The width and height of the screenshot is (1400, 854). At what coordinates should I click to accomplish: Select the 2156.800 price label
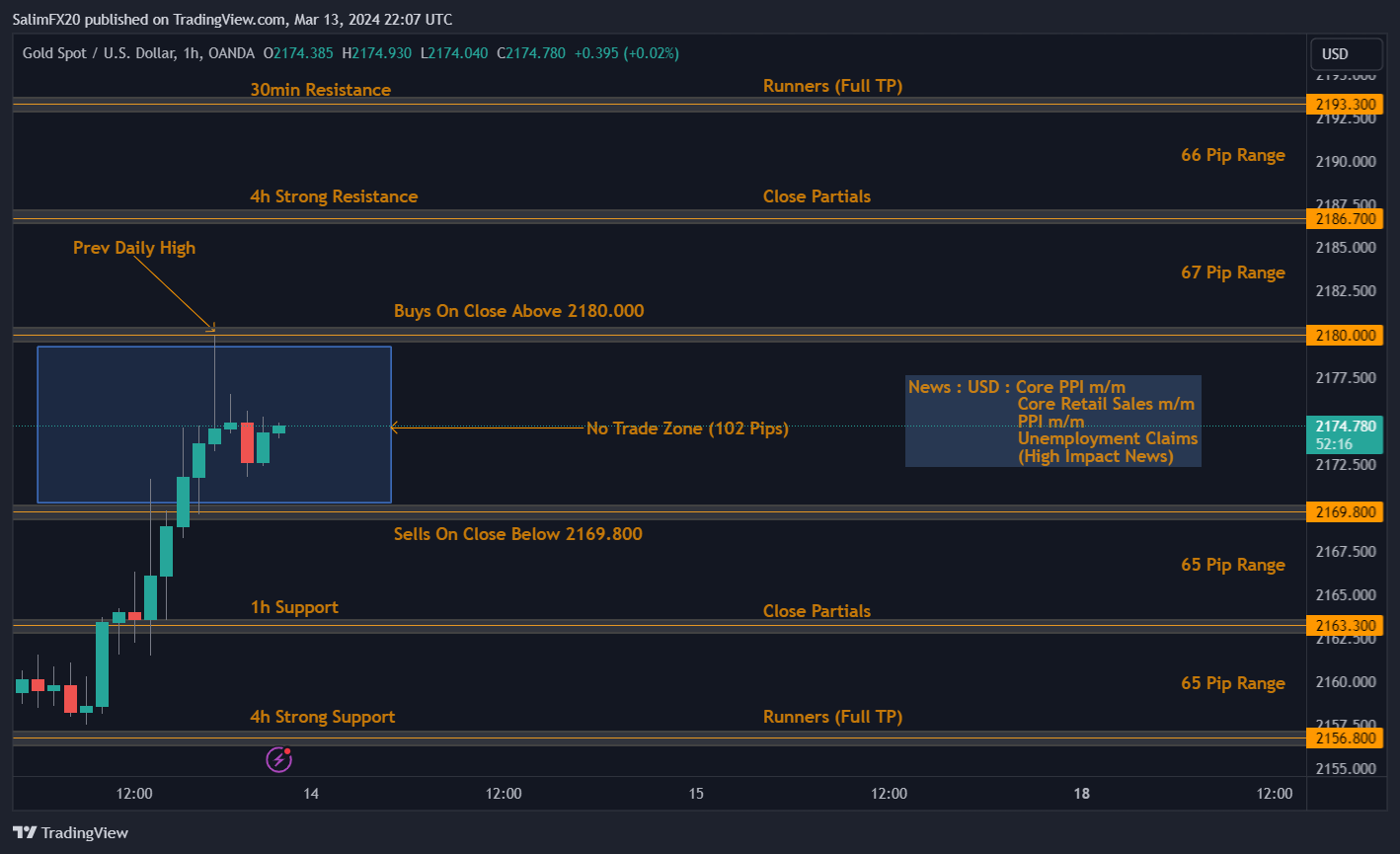[x=1344, y=738]
